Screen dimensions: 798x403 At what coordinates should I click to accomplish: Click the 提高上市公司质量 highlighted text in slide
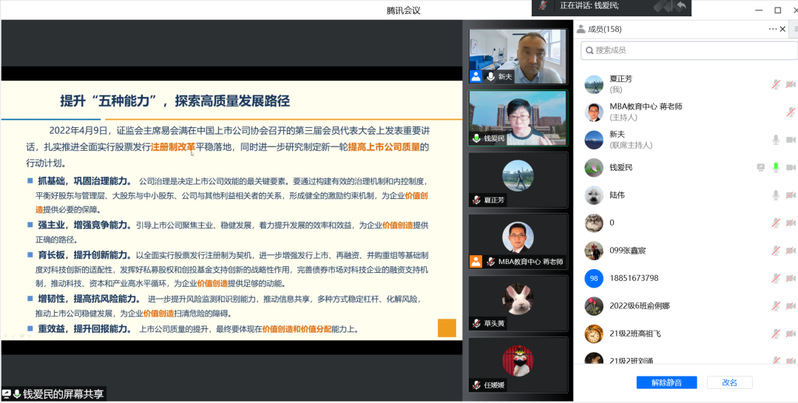[x=384, y=148]
